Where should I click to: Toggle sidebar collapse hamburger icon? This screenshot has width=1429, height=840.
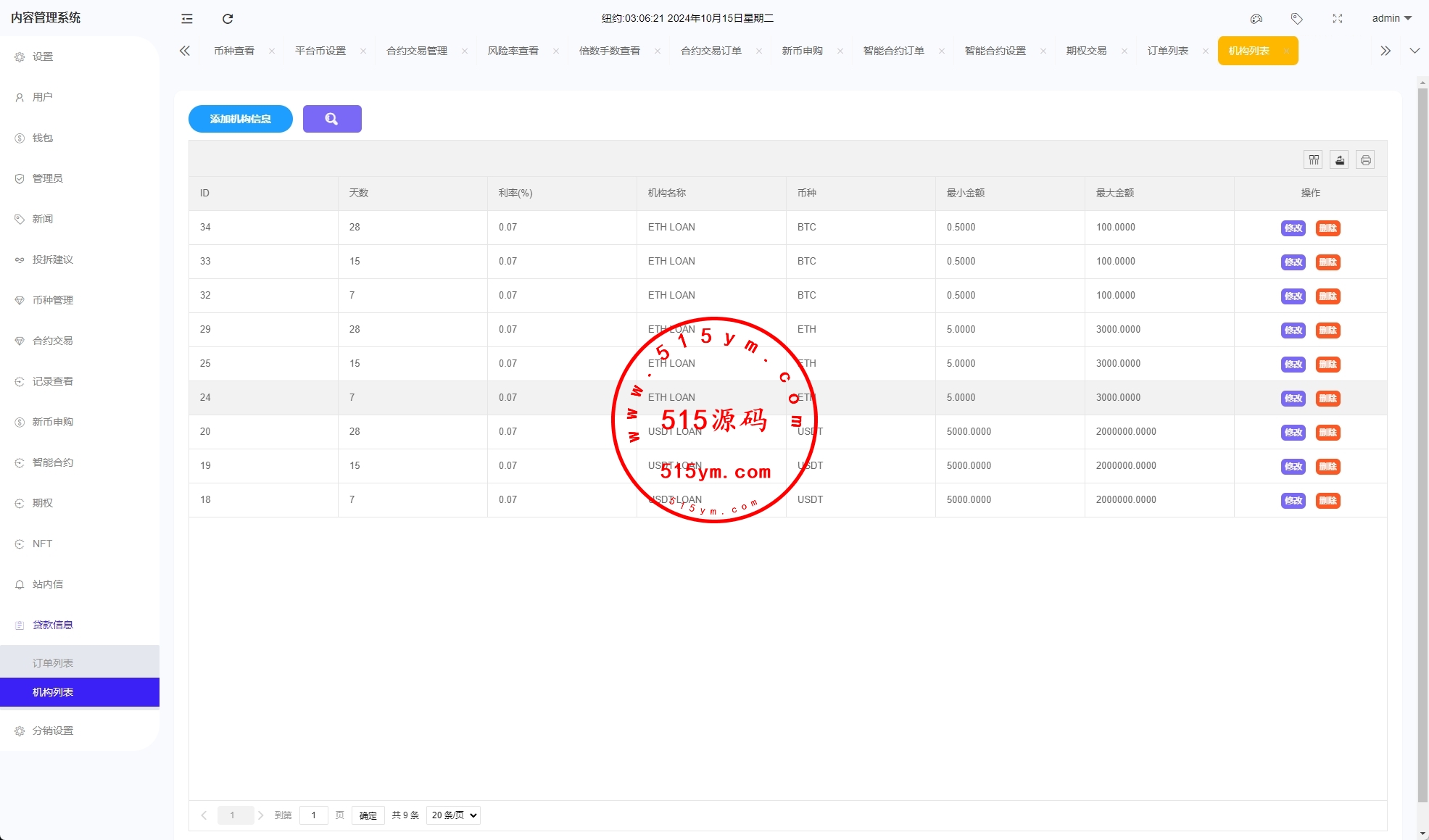coord(187,19)
